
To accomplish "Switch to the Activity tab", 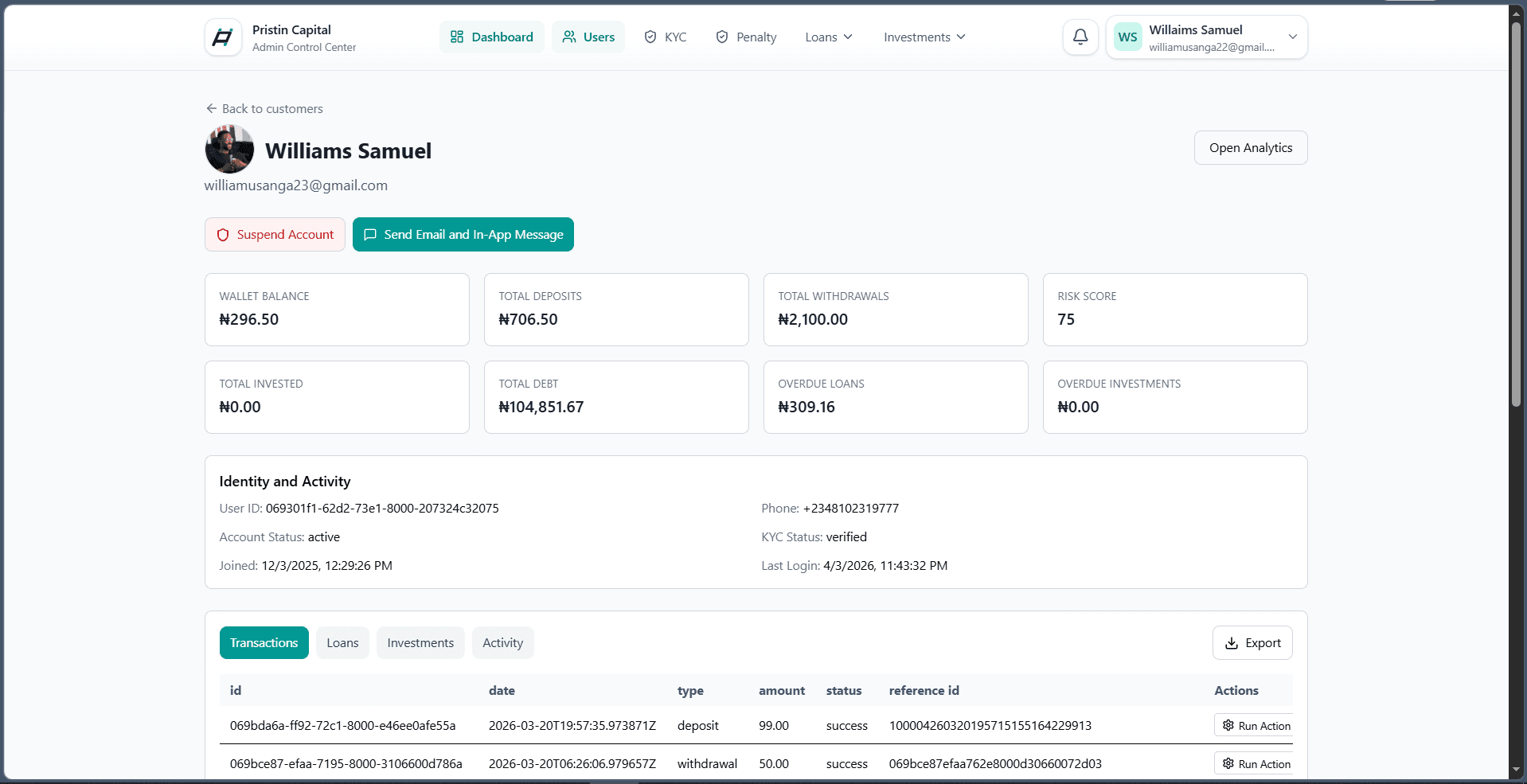I will pyautogui.click(x=502, y=643).
